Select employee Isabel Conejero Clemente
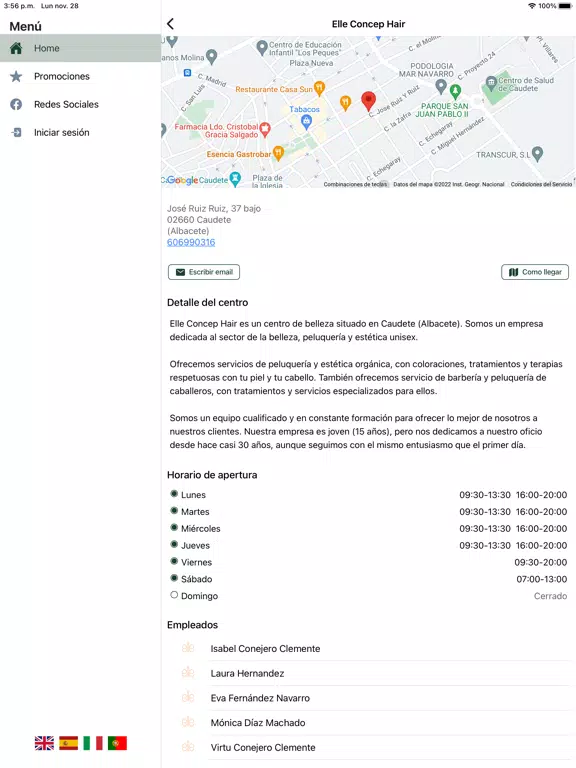This screenshot has height=768, width=576. pos(368,648)
